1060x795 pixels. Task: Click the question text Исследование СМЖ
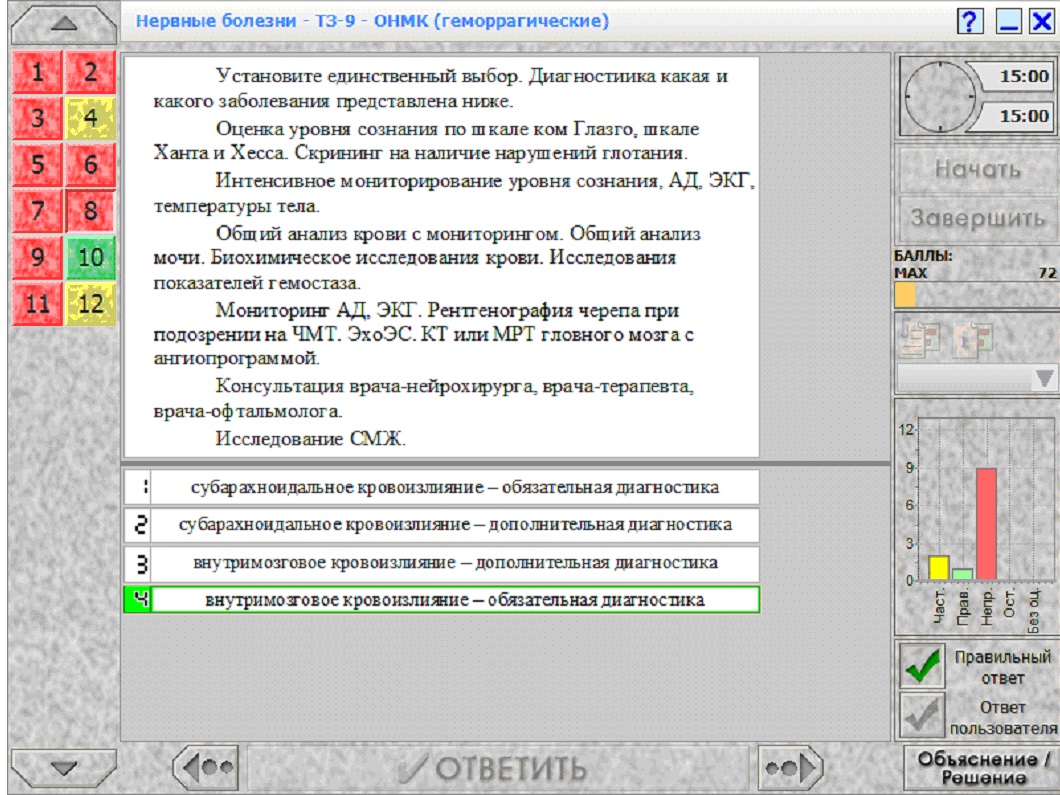(x=310, y=439)
